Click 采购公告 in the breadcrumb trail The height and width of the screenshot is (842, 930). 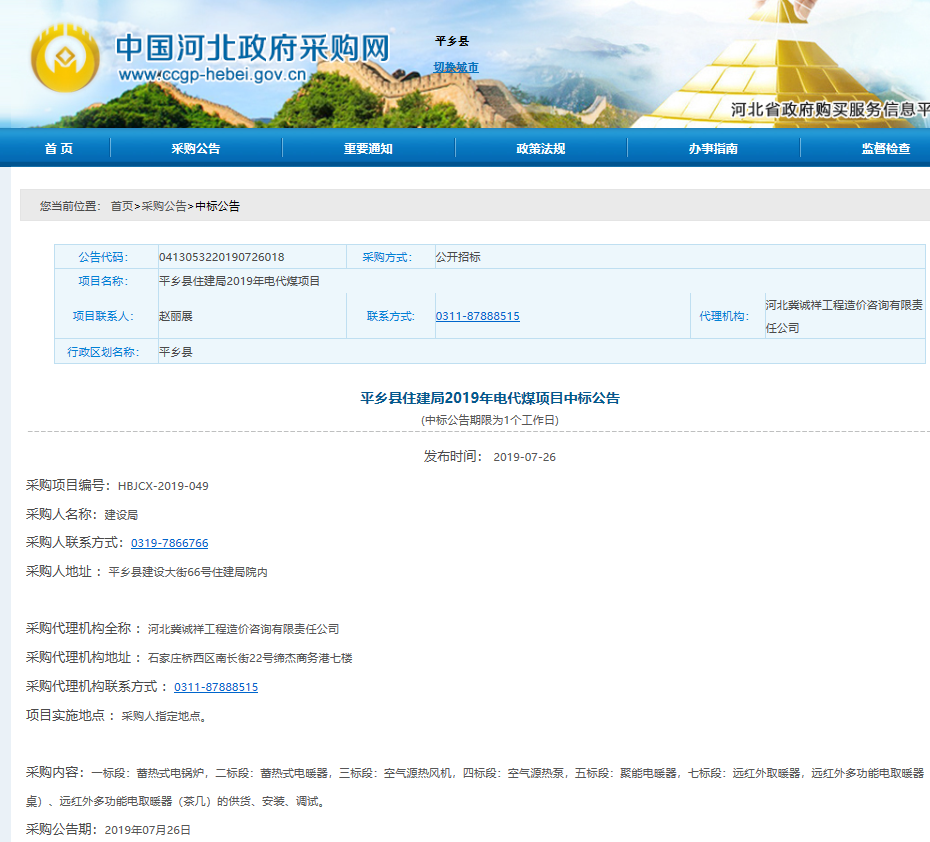[164, 206]
